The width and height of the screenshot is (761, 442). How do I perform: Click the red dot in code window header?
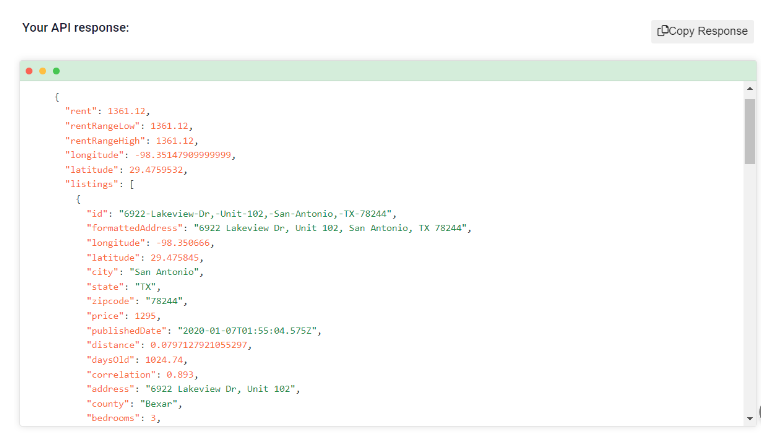29,71
